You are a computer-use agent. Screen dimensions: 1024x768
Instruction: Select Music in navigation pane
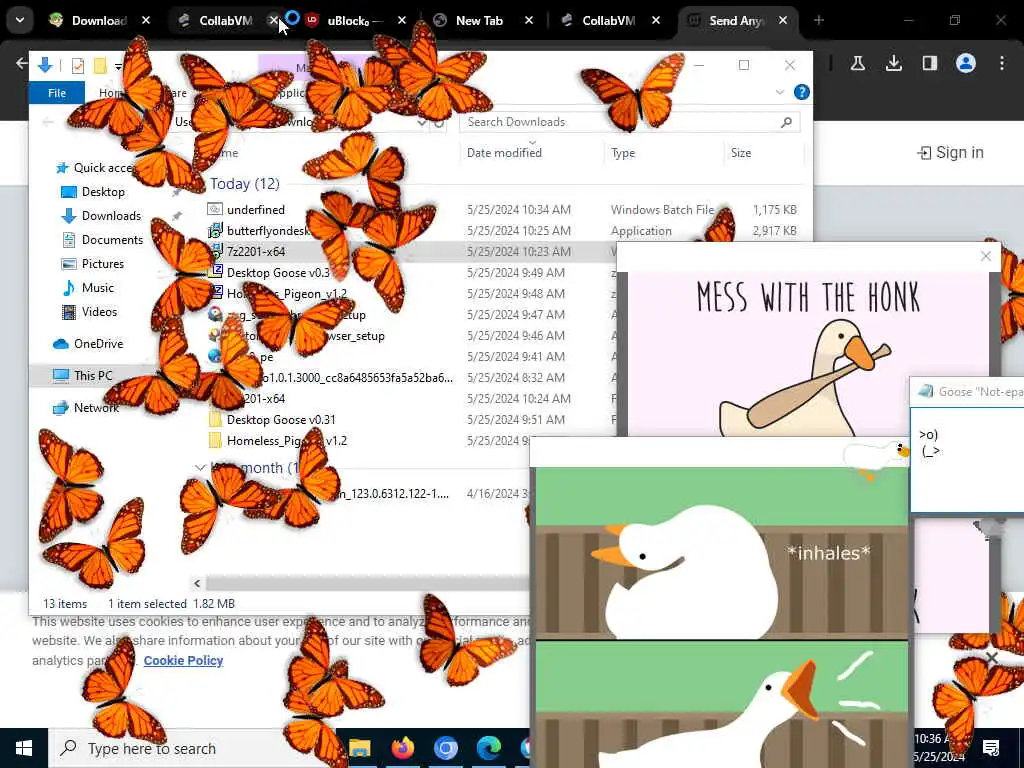coord(97,288)
